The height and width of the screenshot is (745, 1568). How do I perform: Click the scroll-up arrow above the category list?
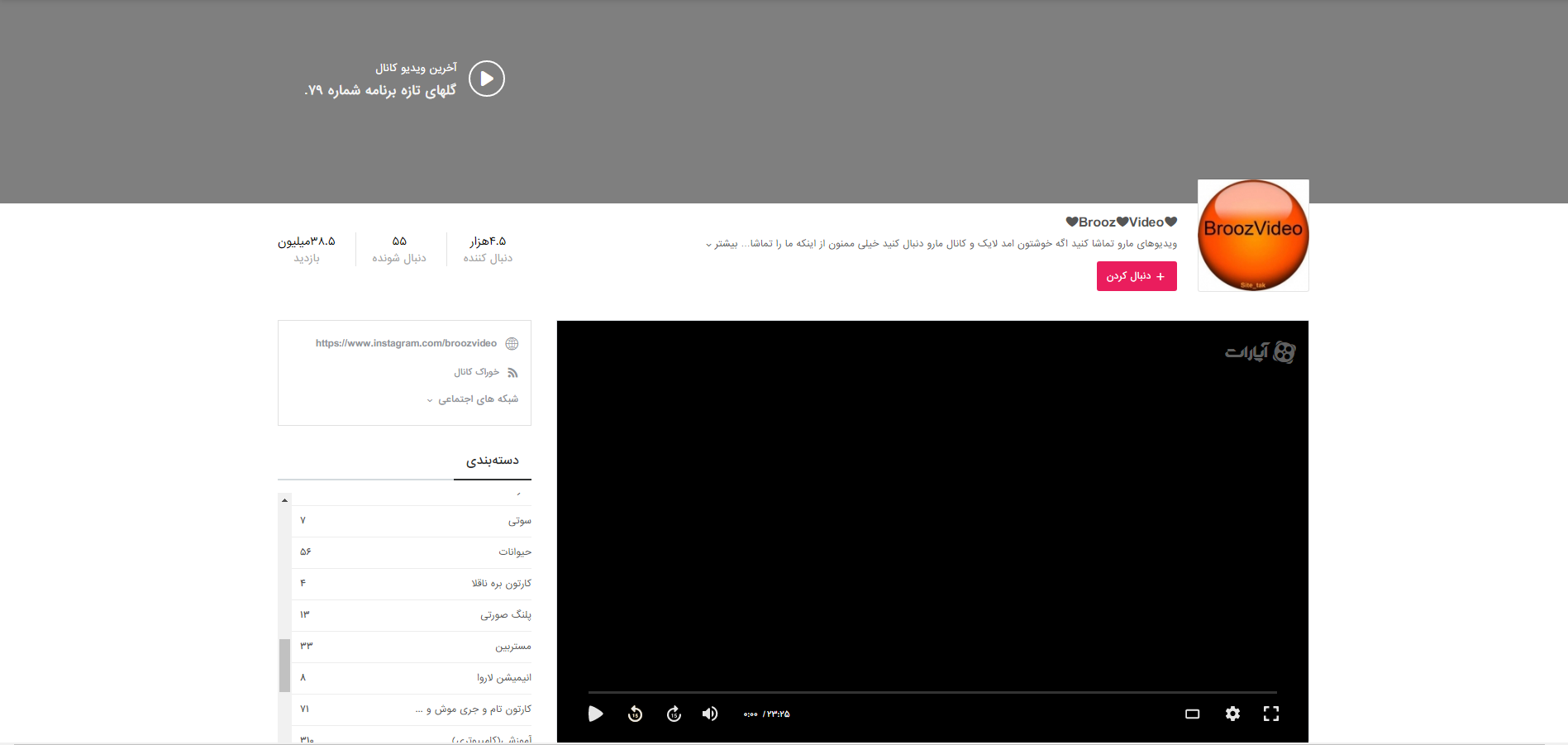click(284, 499)
